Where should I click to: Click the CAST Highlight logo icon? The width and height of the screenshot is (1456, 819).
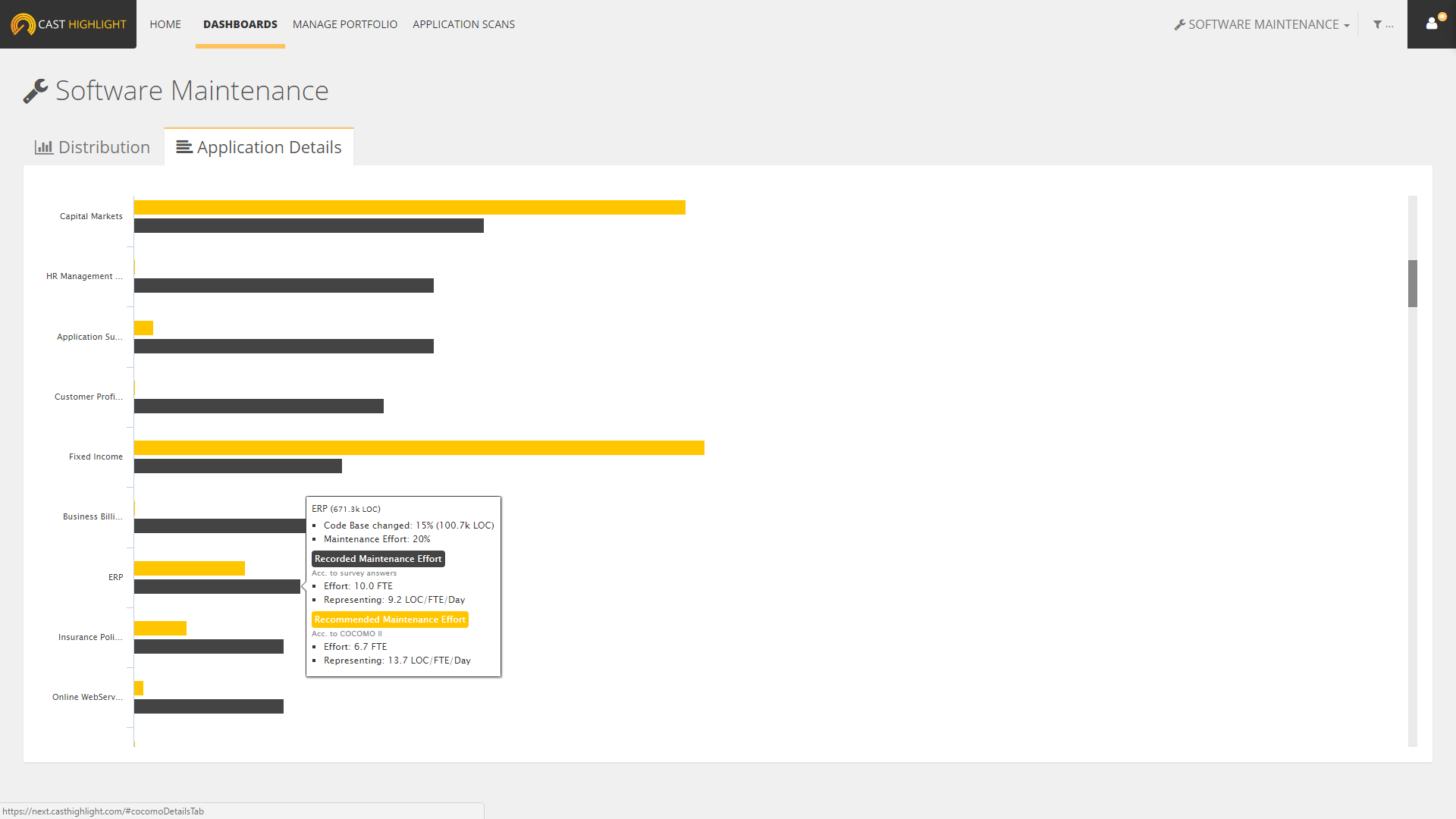click(x=23, y=24)
